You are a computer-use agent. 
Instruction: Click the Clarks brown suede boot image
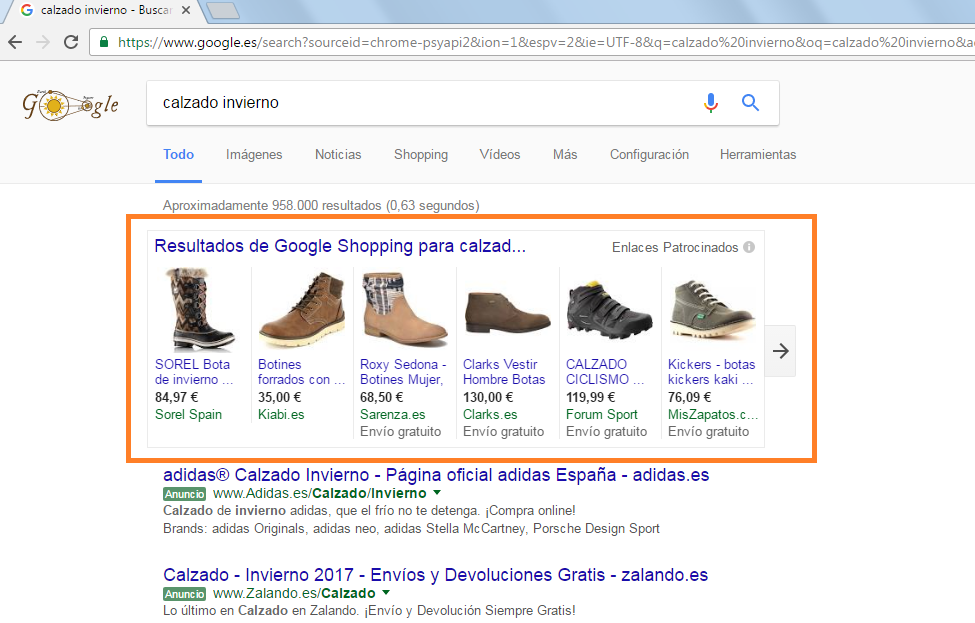pos(507,313)
